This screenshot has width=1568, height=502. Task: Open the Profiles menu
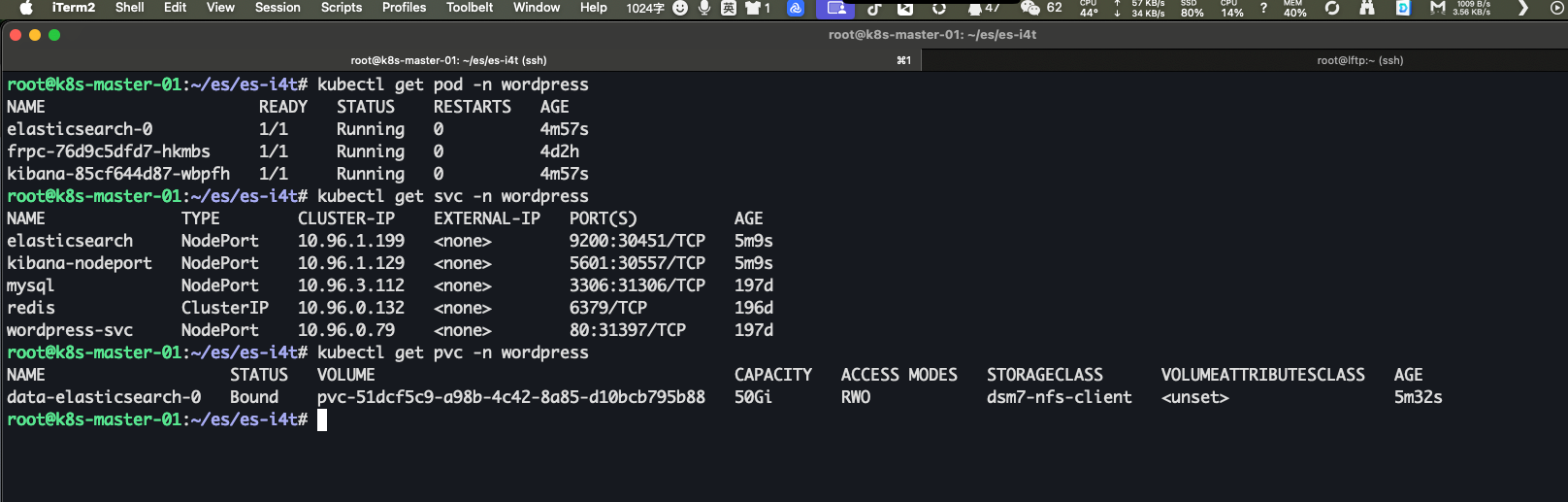pos(404,8)
